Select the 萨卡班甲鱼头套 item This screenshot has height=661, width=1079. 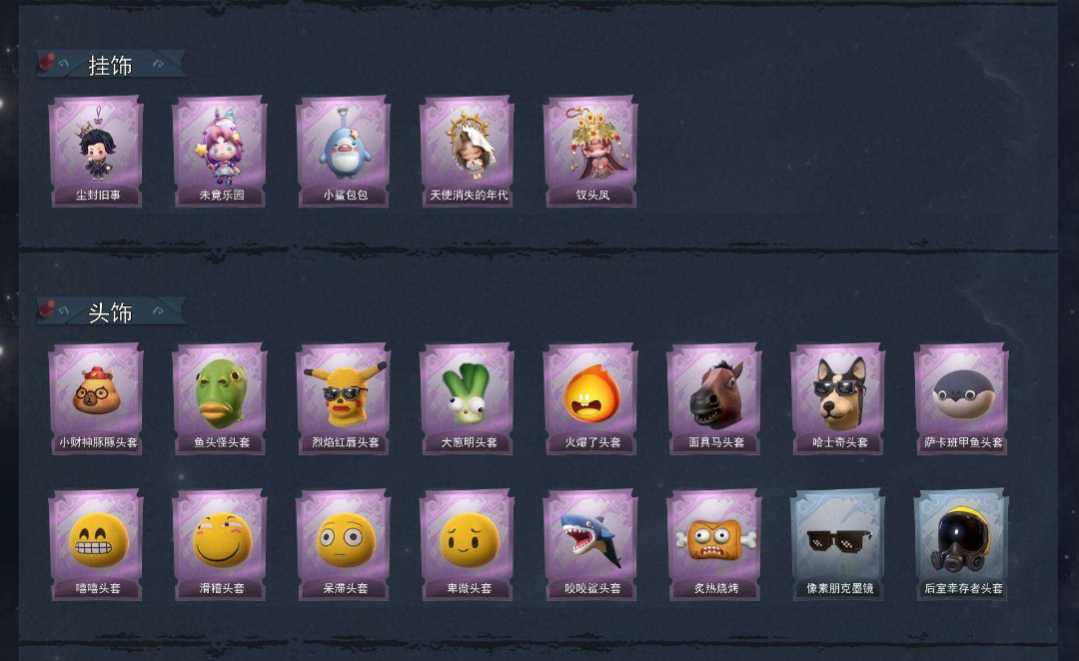click(962, 399)
